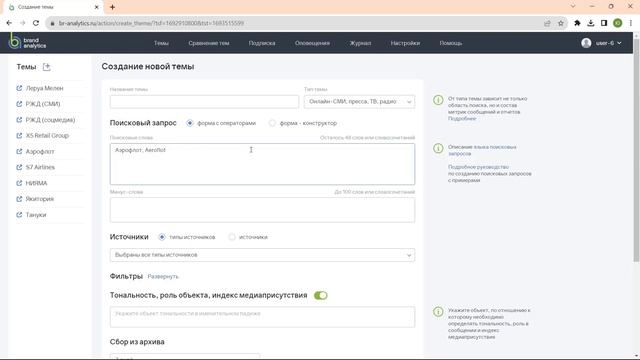Viewport: 640px width, 360px height.
Task: Open the Журнал menu item
Action: (x=360, y=43)
